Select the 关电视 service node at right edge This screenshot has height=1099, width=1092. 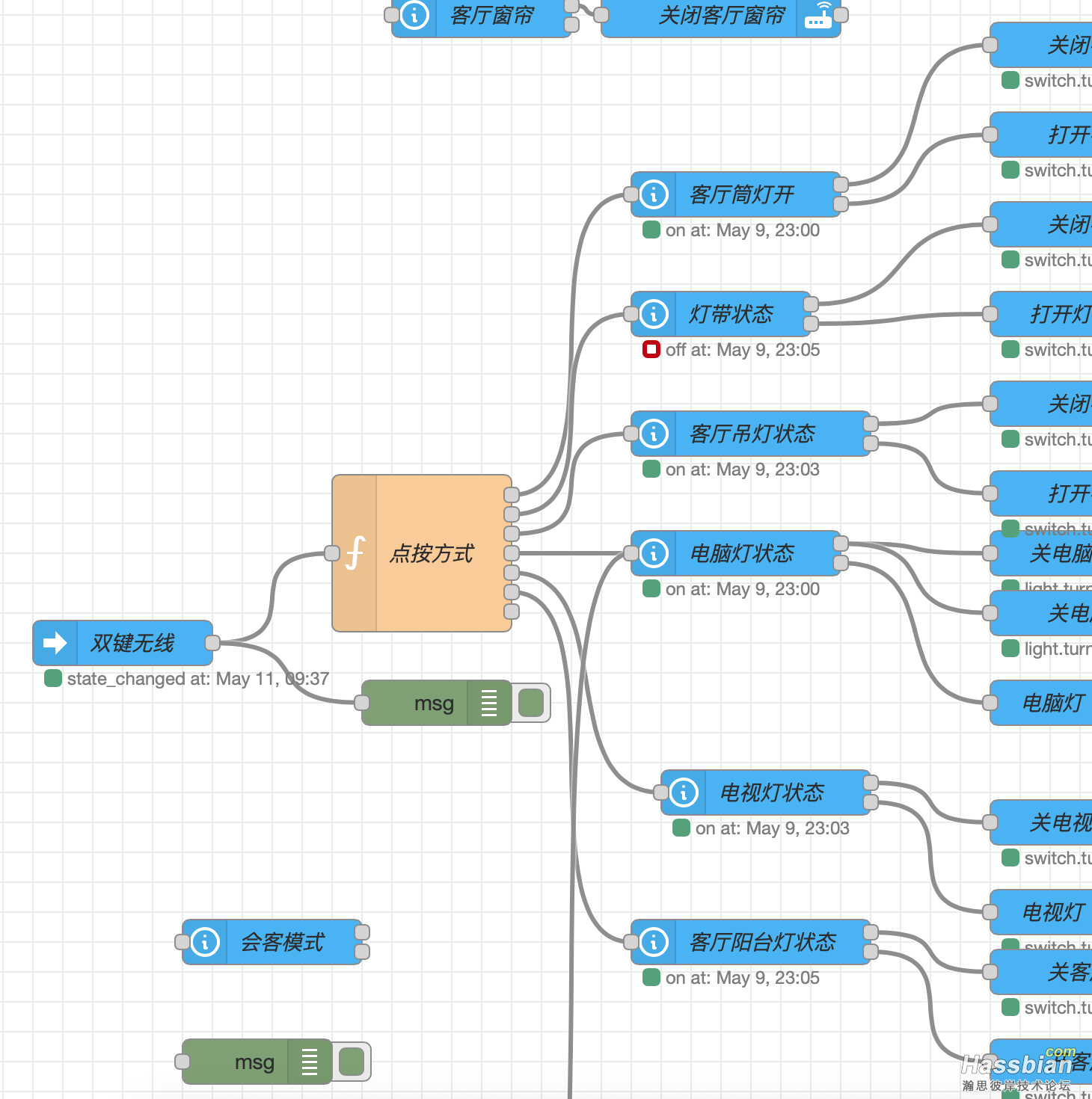1041,822
